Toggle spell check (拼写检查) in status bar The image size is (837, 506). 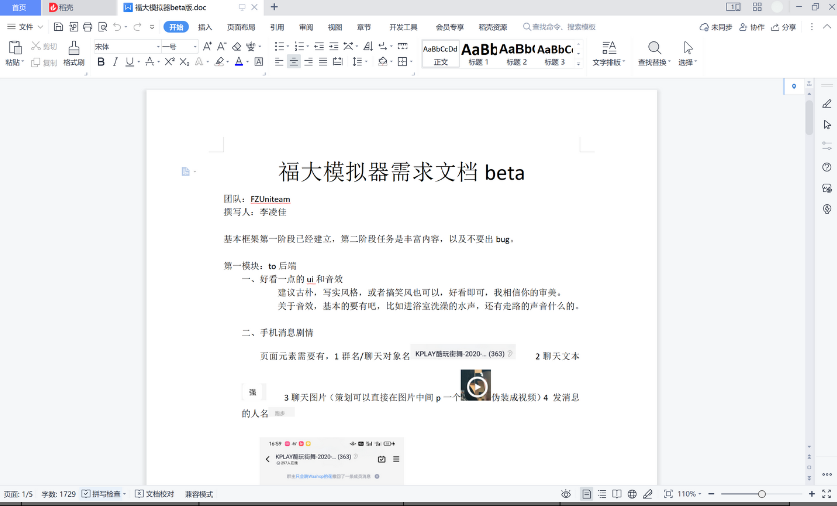click(106, 494)
